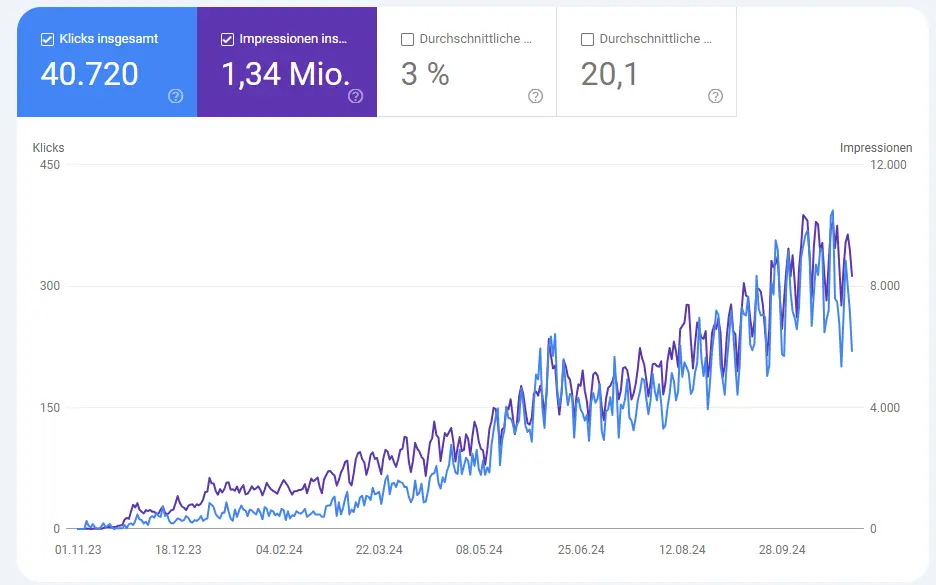Click the 01.11.23 date label
Image resolution: width=936 pixels, height=585 pixels.
pyautogui.click(x=78, y=550)
